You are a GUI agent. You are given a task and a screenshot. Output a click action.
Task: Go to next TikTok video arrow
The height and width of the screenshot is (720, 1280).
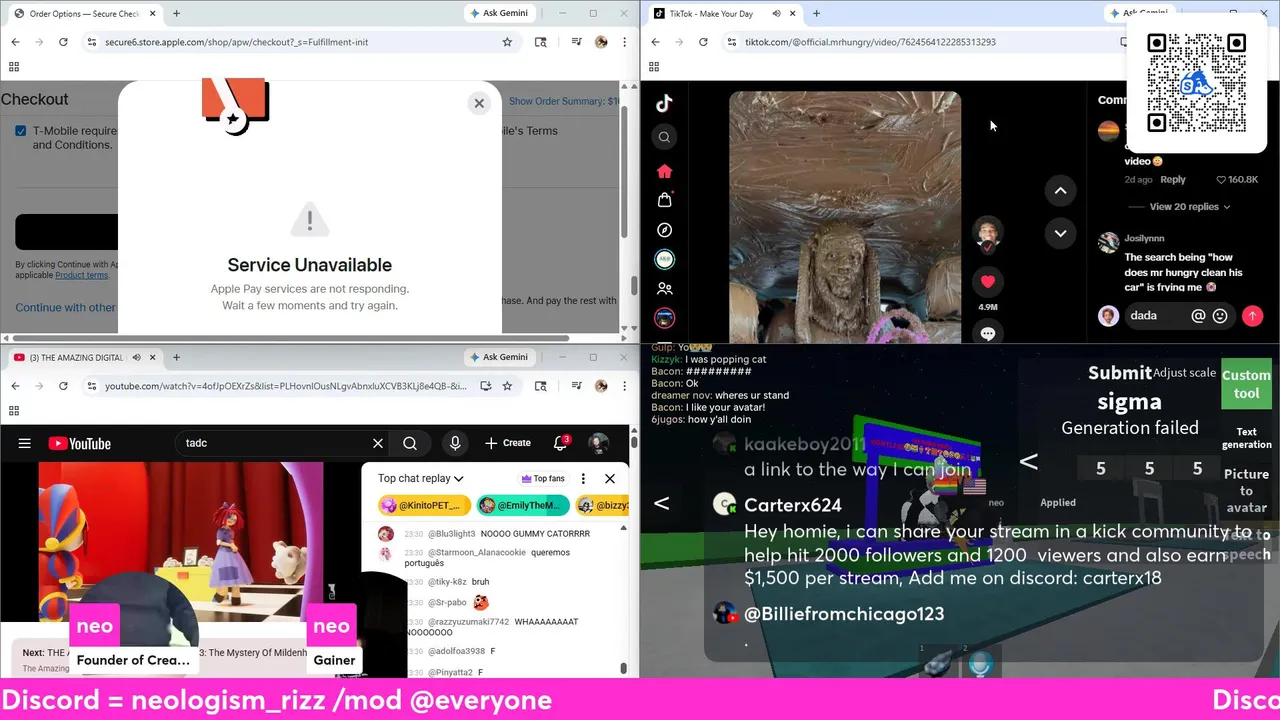tap(1060, 233)
